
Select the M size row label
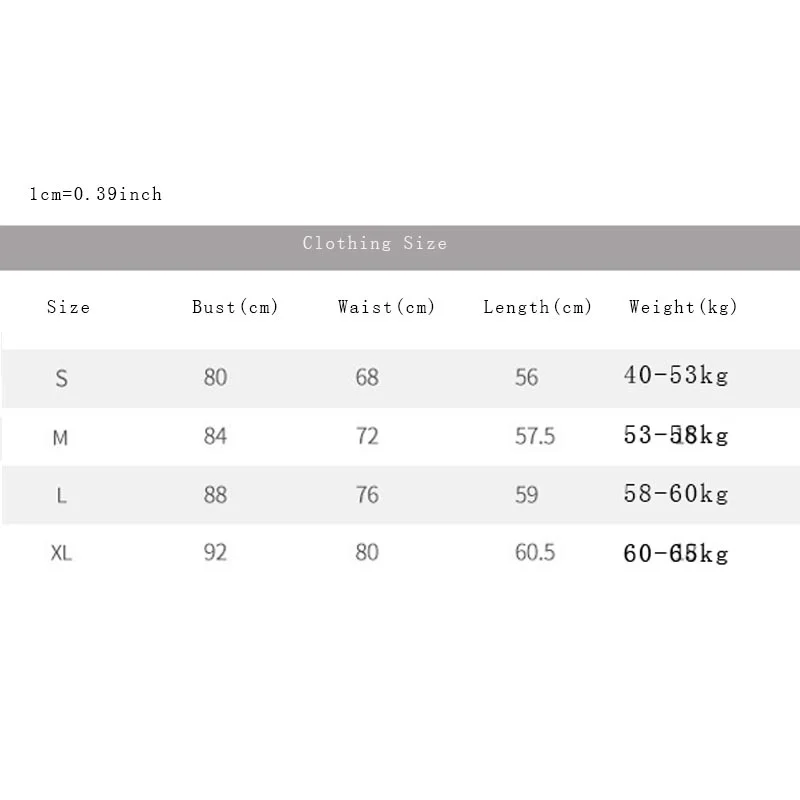pos(60,437)
